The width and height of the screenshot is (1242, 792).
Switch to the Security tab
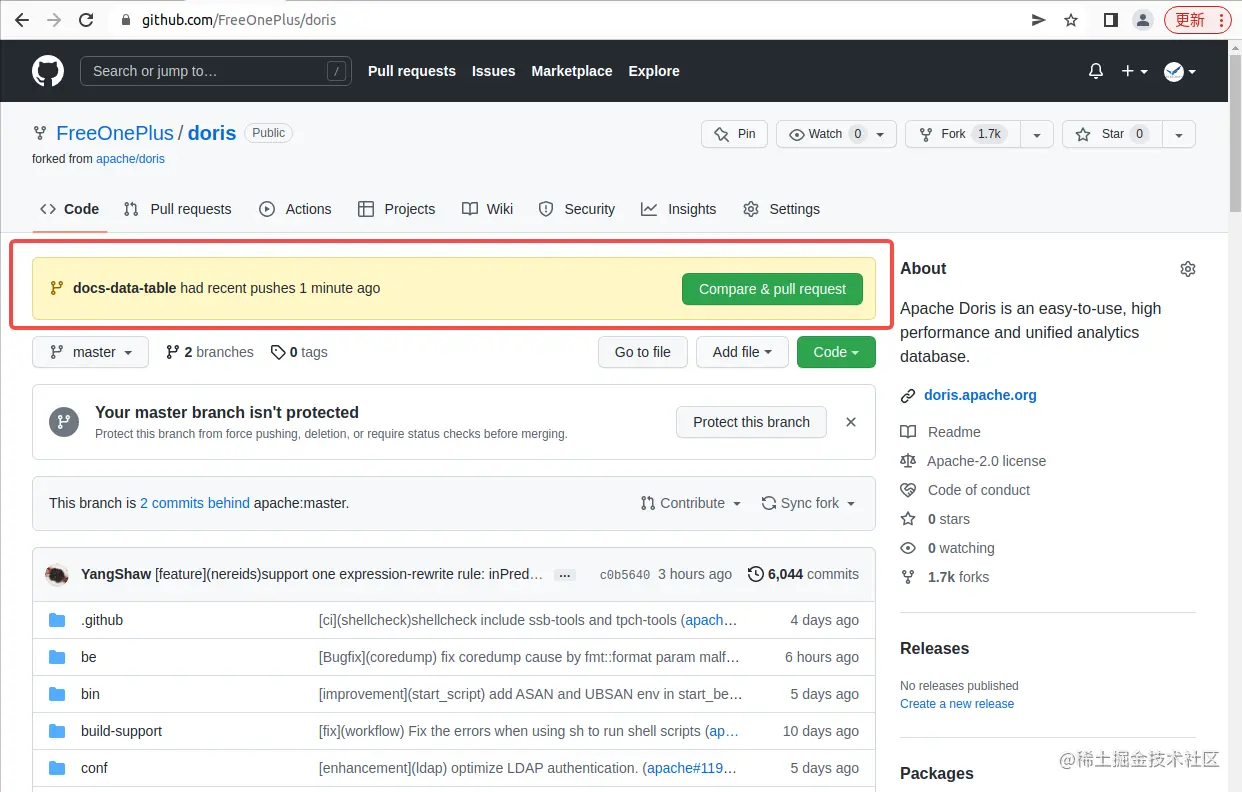coord(576,209)
